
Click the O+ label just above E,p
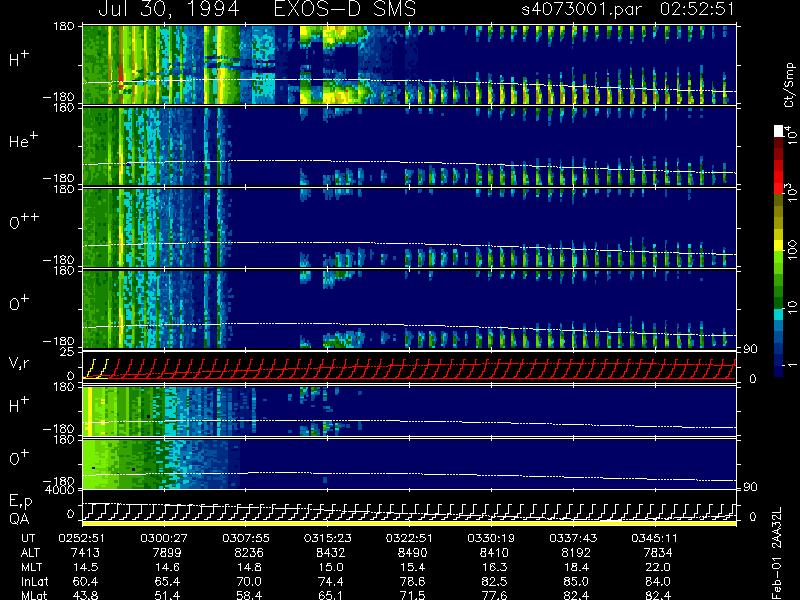coord(19,458)
